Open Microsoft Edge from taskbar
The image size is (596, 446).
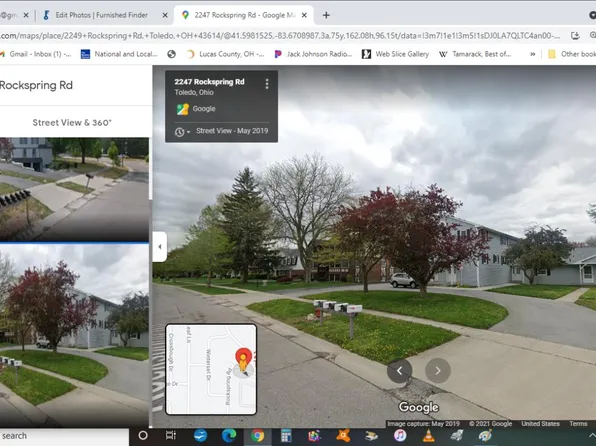[229, 435]
